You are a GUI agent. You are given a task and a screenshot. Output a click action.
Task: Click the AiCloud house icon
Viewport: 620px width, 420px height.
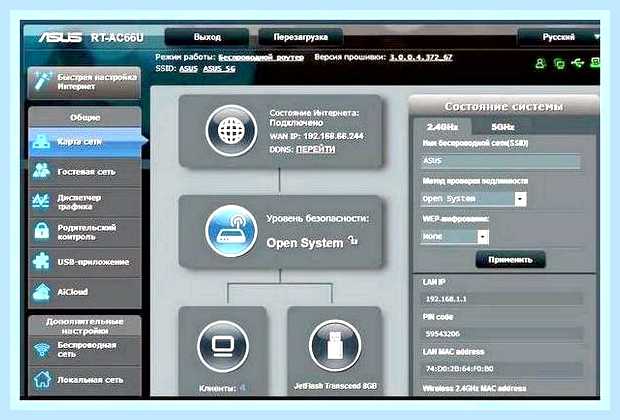42,292
